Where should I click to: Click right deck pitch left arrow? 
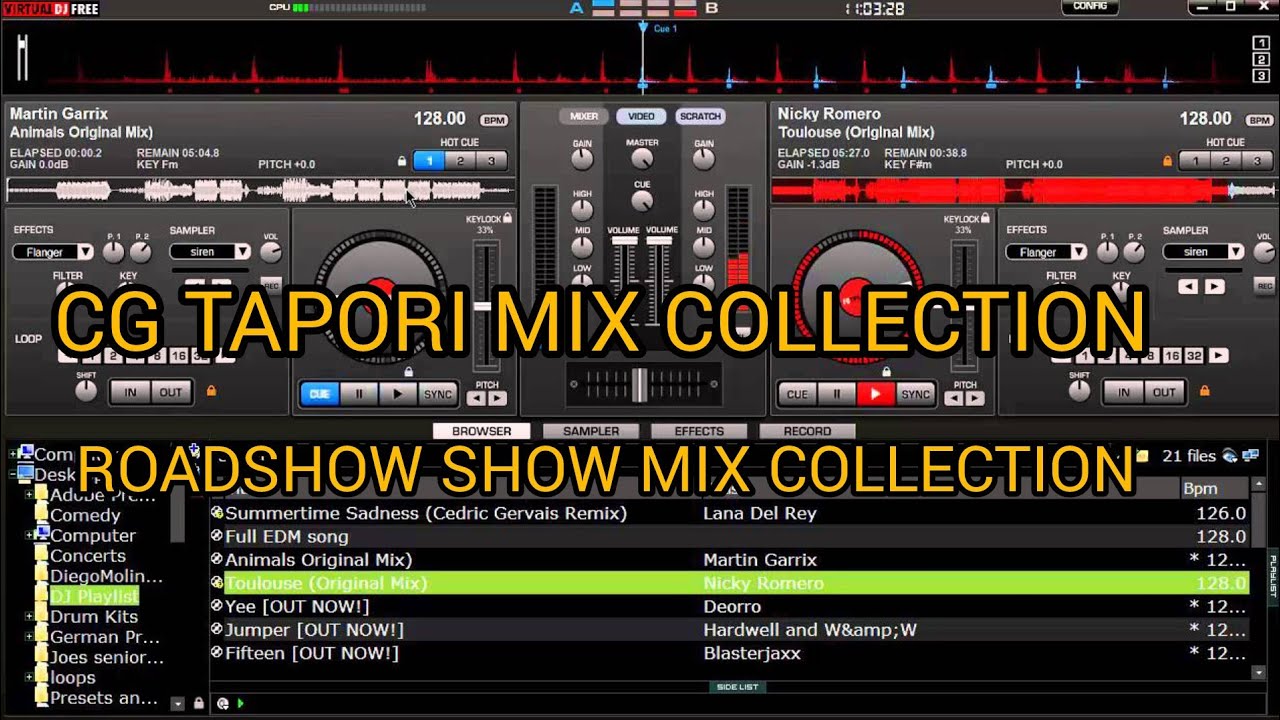click(955, 398)
